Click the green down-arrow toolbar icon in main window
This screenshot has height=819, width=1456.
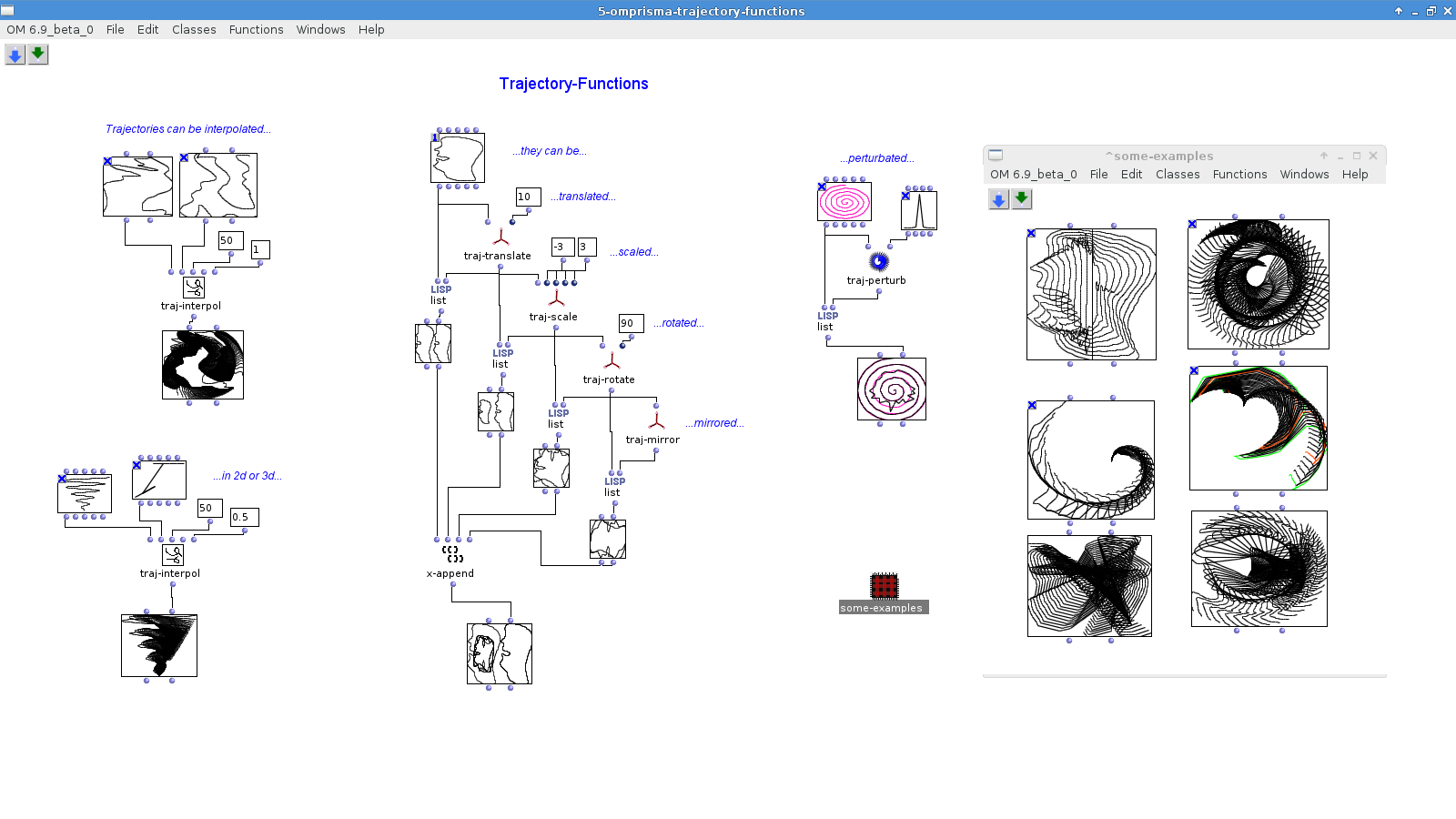pos(37,55)
